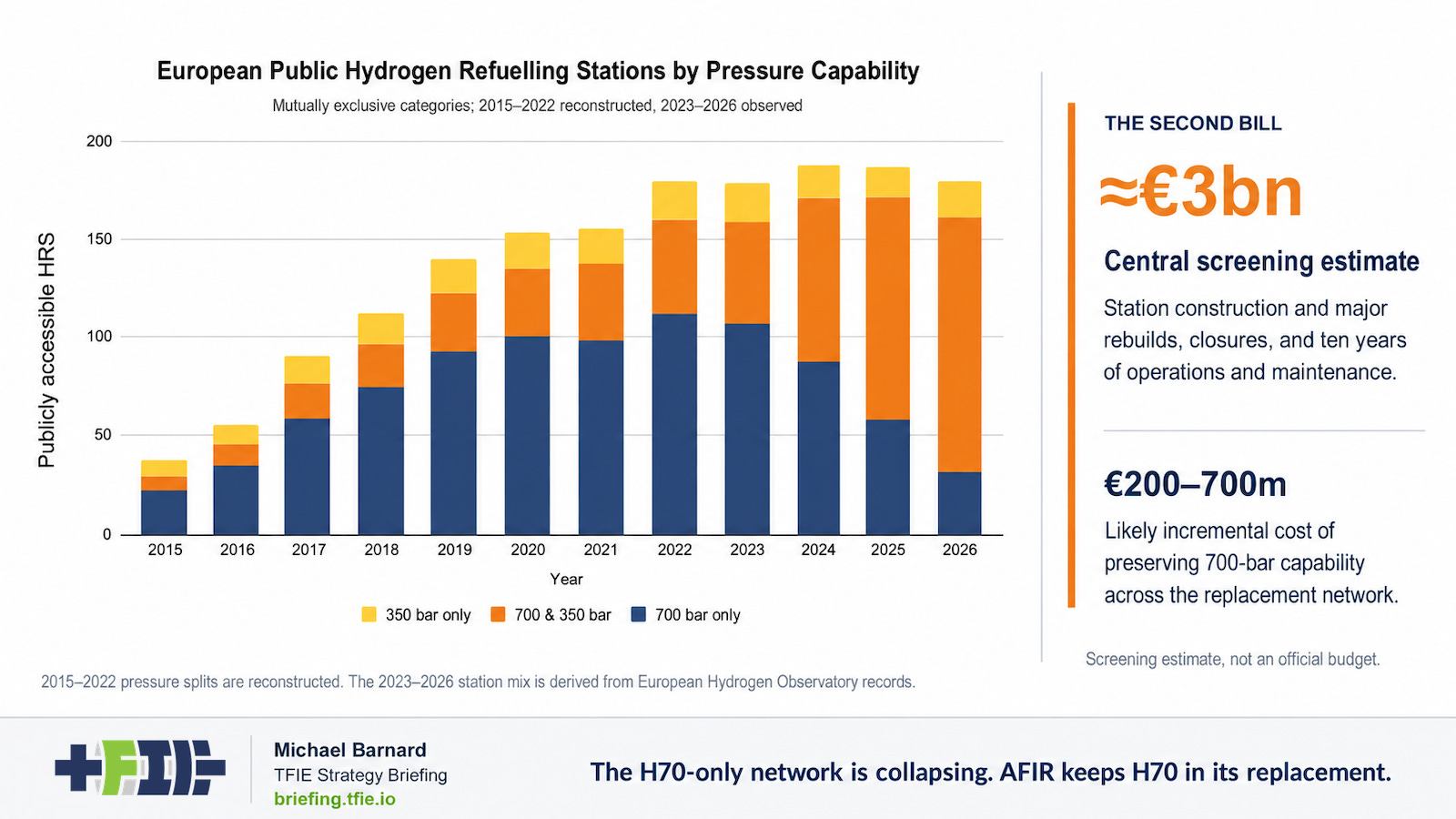
Task: Click the 50 y-axis tick label
Action: tap(103, 435)
